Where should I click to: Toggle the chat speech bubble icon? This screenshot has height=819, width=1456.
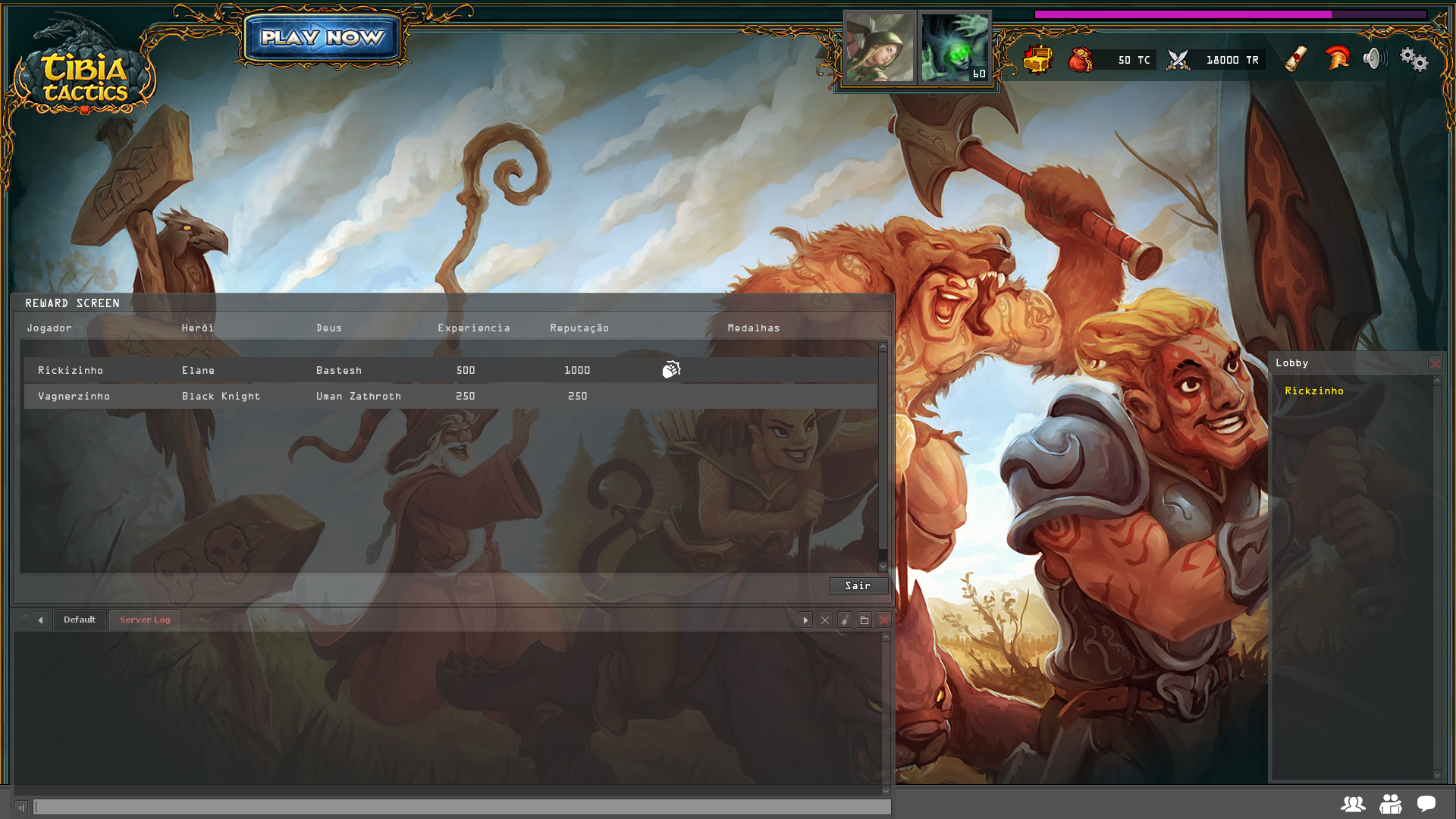coord(1426,804)
